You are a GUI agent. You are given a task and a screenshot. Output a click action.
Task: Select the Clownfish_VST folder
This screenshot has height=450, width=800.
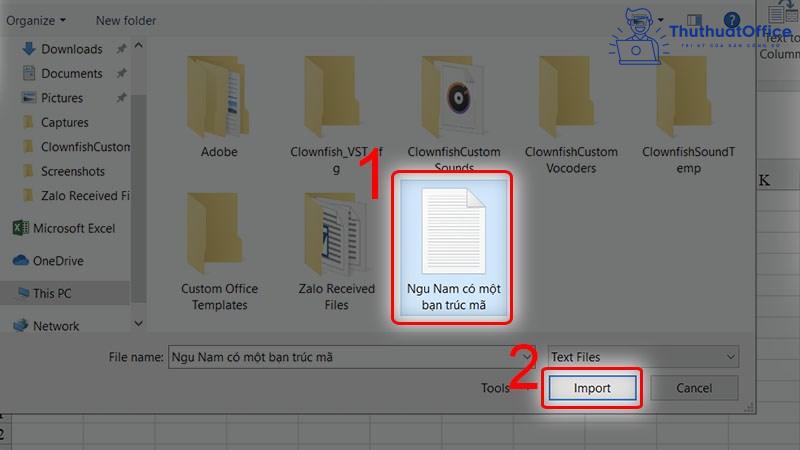pyautogui.click(x=336, y=115)
